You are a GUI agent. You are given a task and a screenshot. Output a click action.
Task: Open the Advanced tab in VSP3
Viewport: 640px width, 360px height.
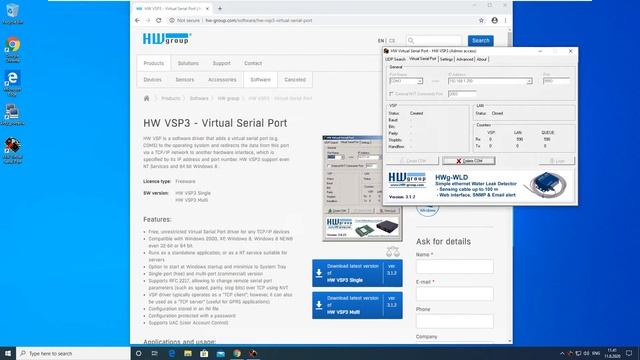[x=464, y=59]
